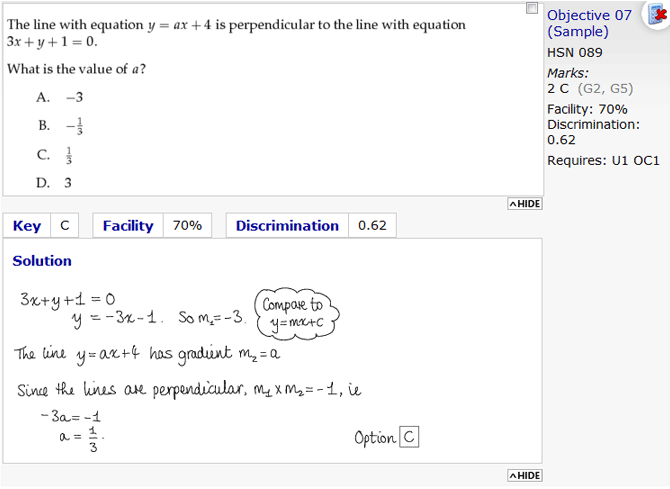Image resolution: width=670 pixels, height=489 pixels.
Task: Click the 0.62 discrimination value box
Action: coord(372,226)
